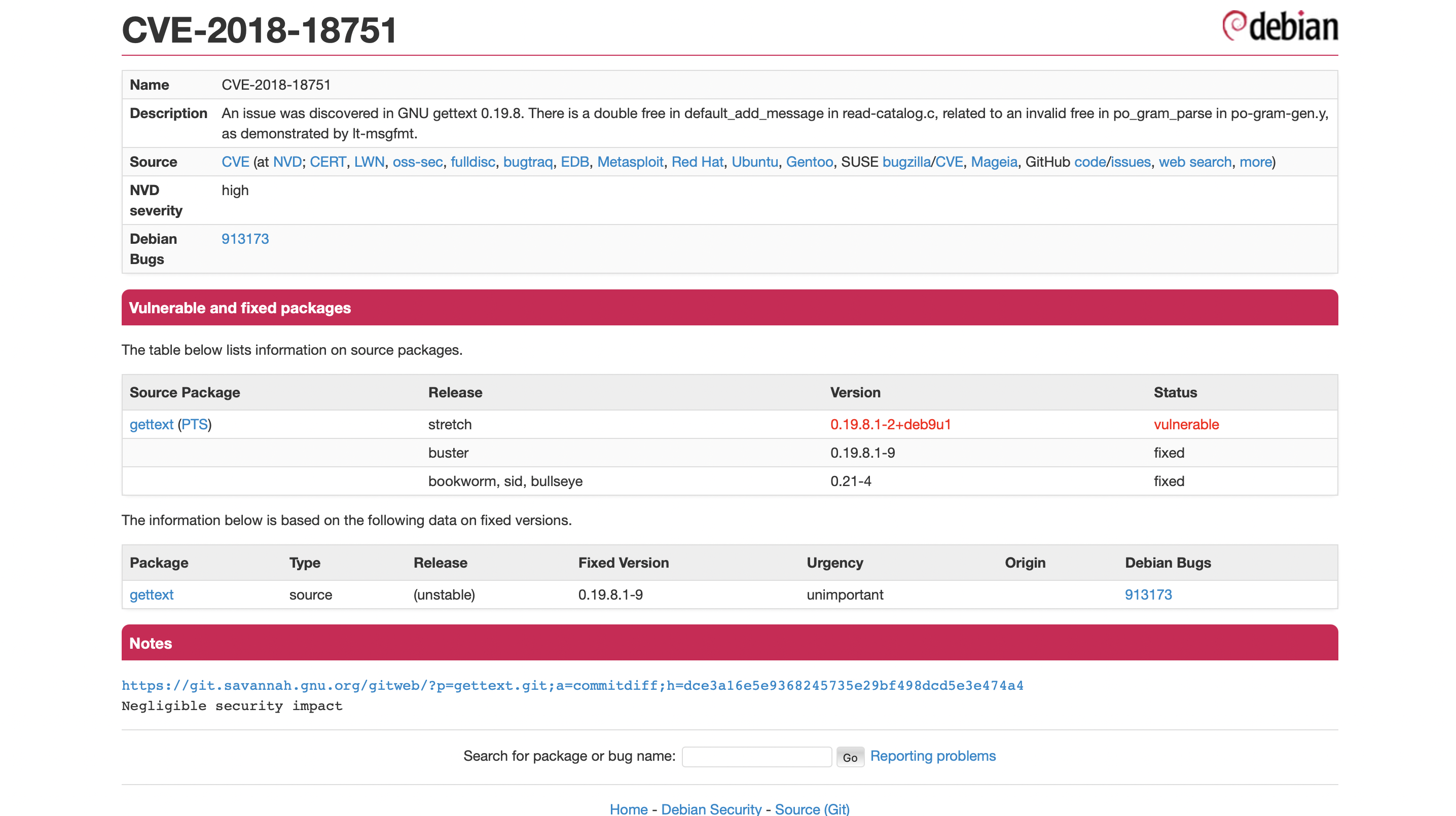Click the 'Fixed Version' column header

click(x=624, y=563)
